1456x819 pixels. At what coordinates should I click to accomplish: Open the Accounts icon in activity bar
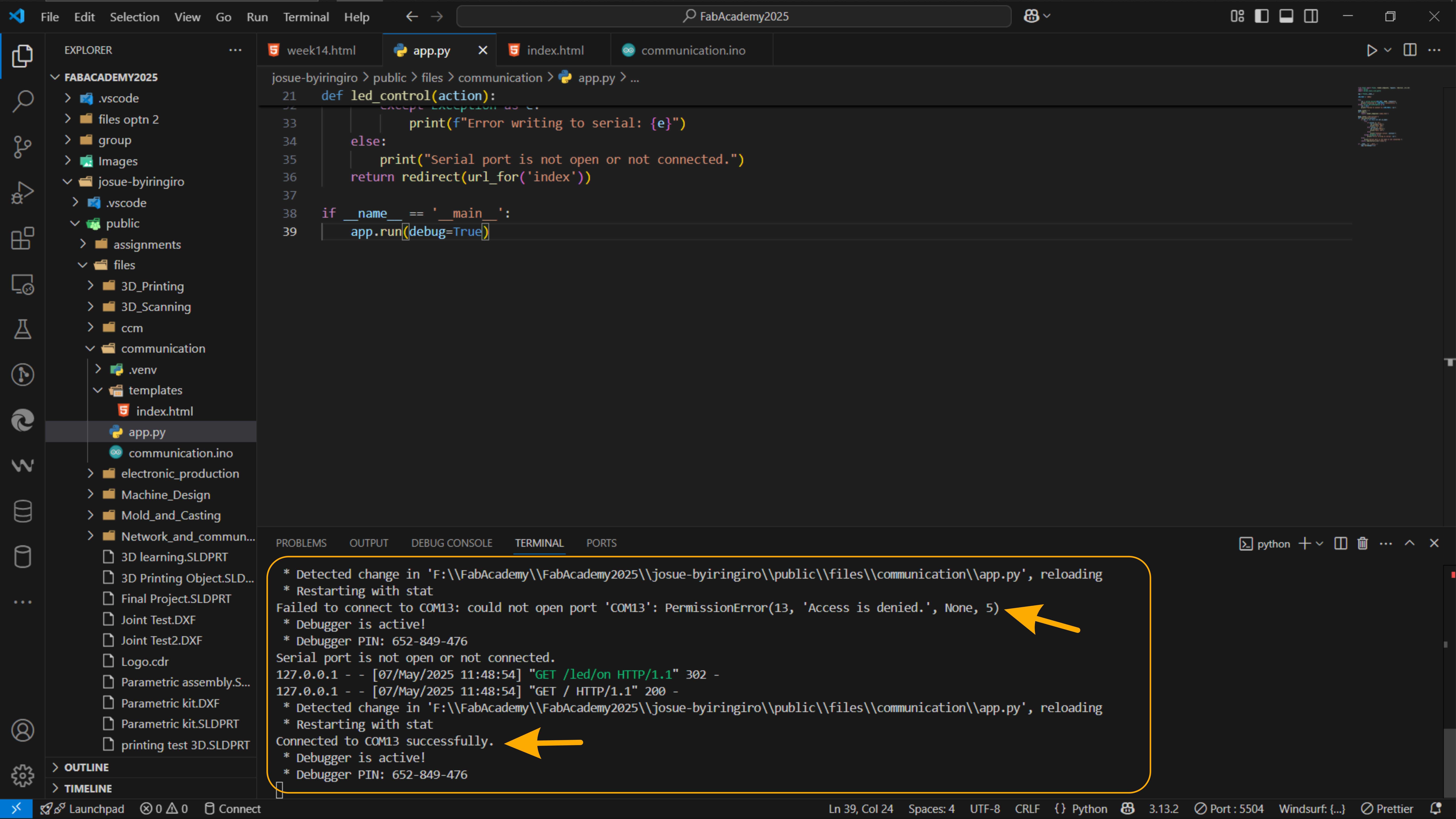(x=23, y=730)
